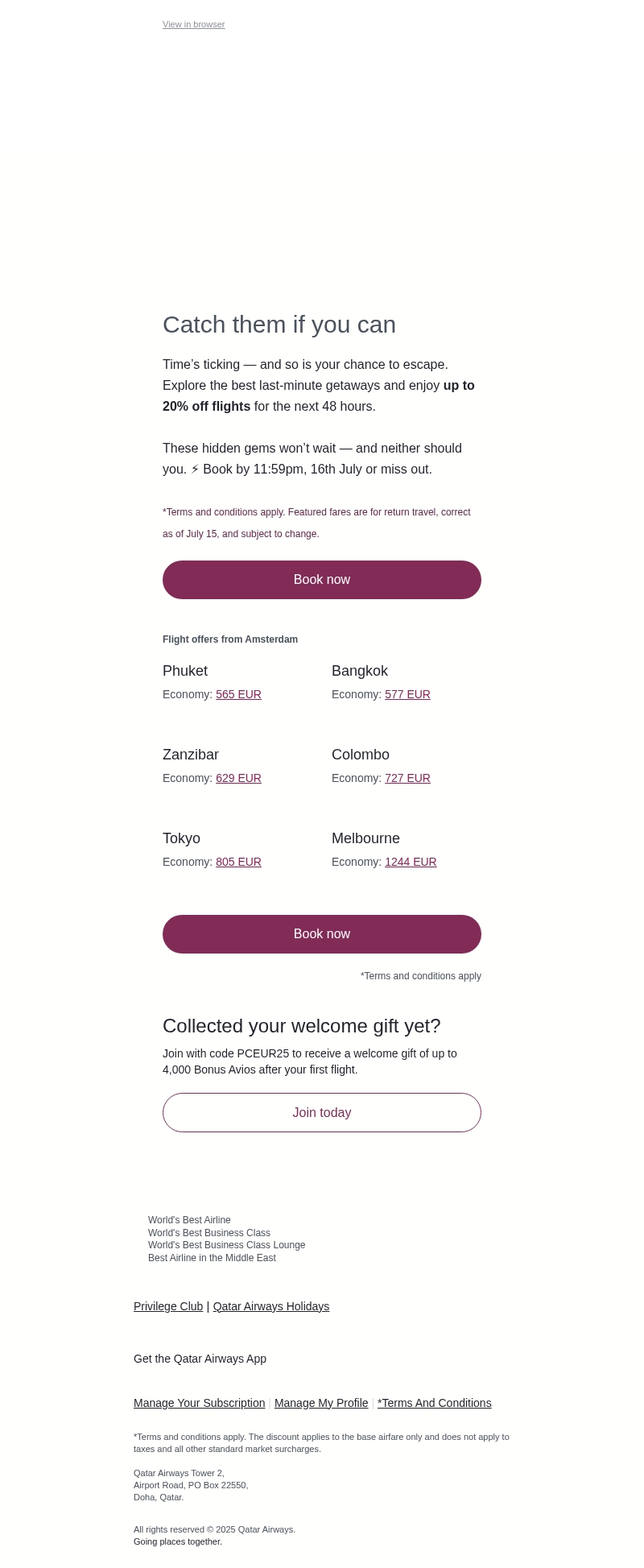
Task: Open the Tokyo 805 EUR fare
Action: 238,862
